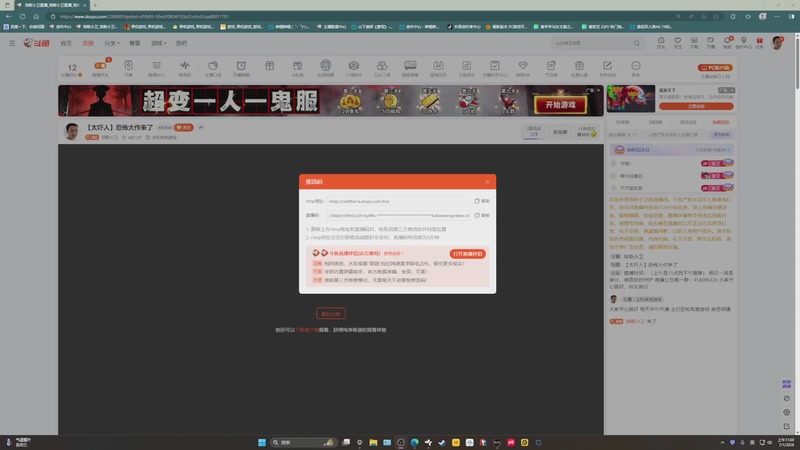The image size is (800, 450).
Task: Reload the page with the refresh icon
Action: pyautogui.click(x=22, y=16)
